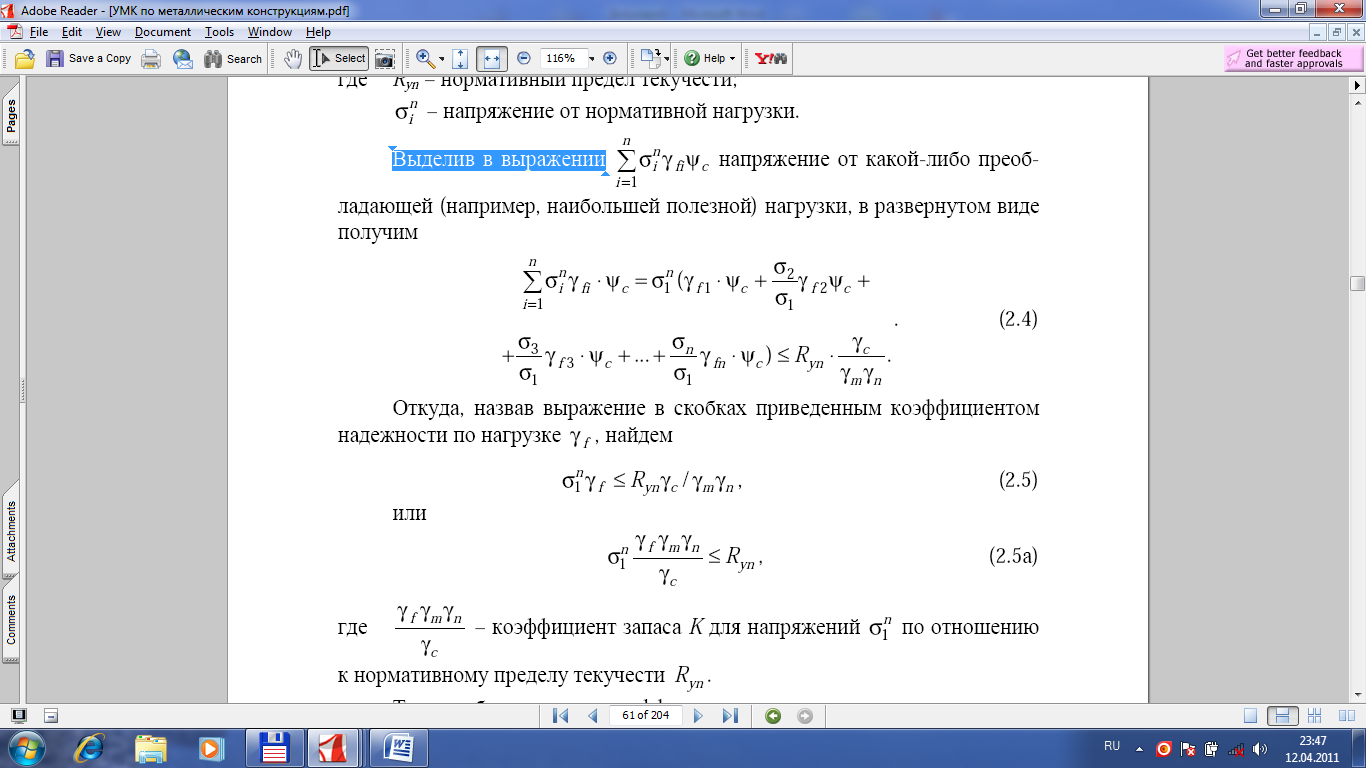
Task: Open the Help toolbar button
Action: [x=710, y=58]
